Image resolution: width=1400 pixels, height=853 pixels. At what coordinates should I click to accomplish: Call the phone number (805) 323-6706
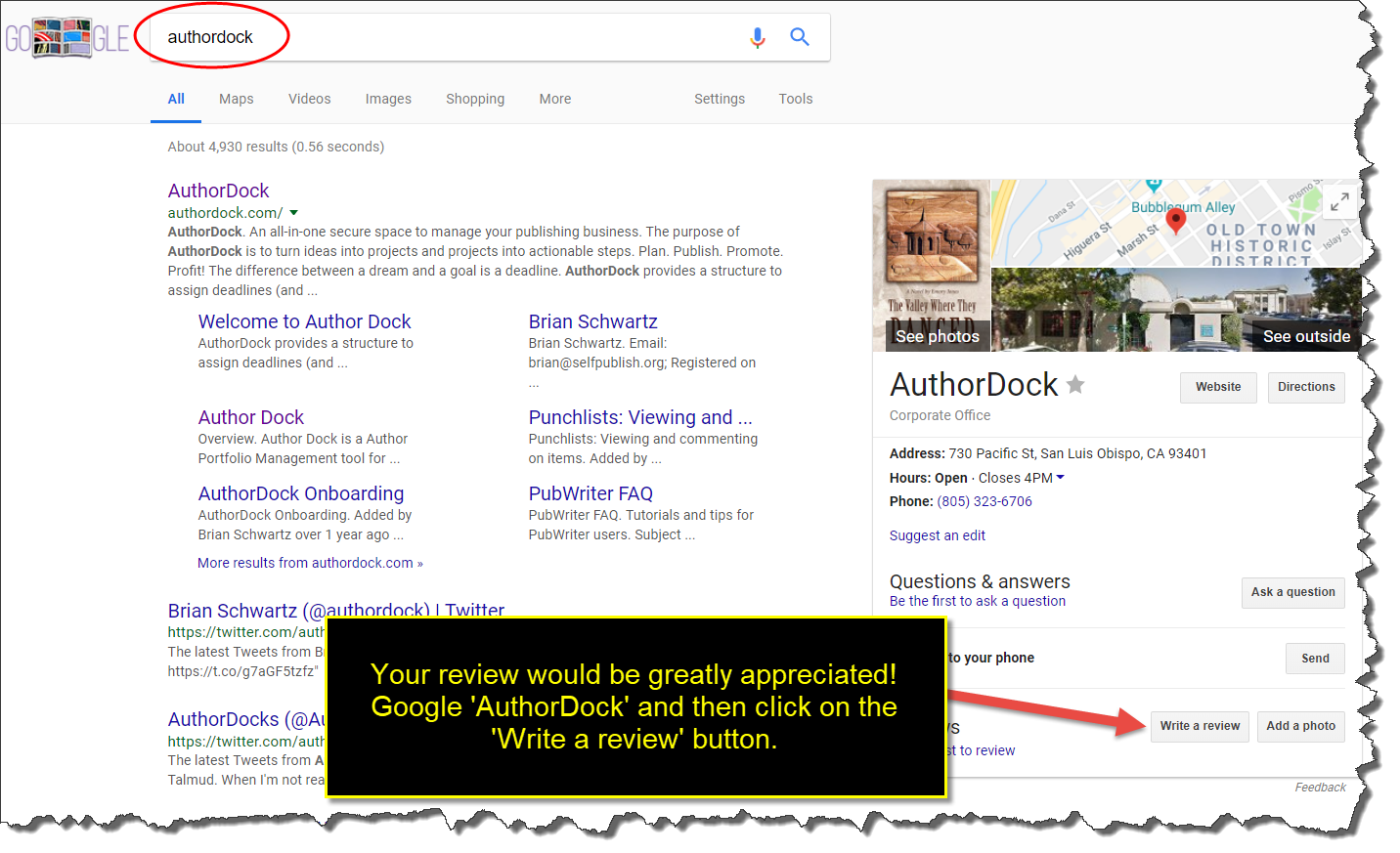(x=984, y=501)
